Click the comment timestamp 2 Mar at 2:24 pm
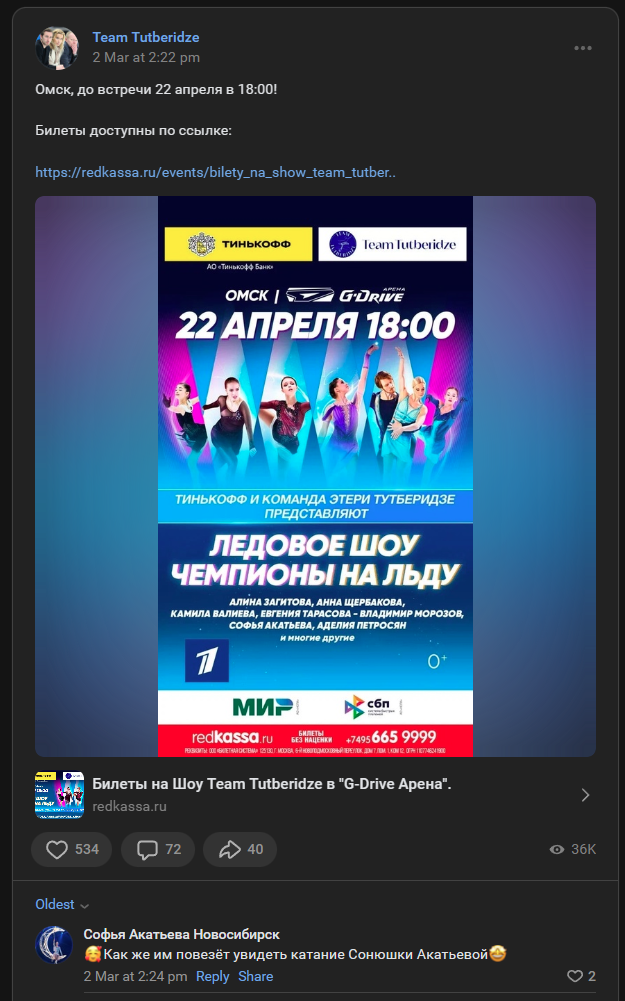Viewport: 625px width, 1001px height. point(135,976)
